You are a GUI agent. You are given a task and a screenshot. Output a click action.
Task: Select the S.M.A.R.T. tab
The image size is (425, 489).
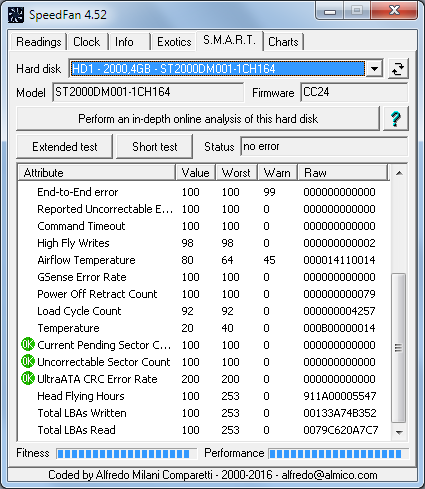click(229, 40)
